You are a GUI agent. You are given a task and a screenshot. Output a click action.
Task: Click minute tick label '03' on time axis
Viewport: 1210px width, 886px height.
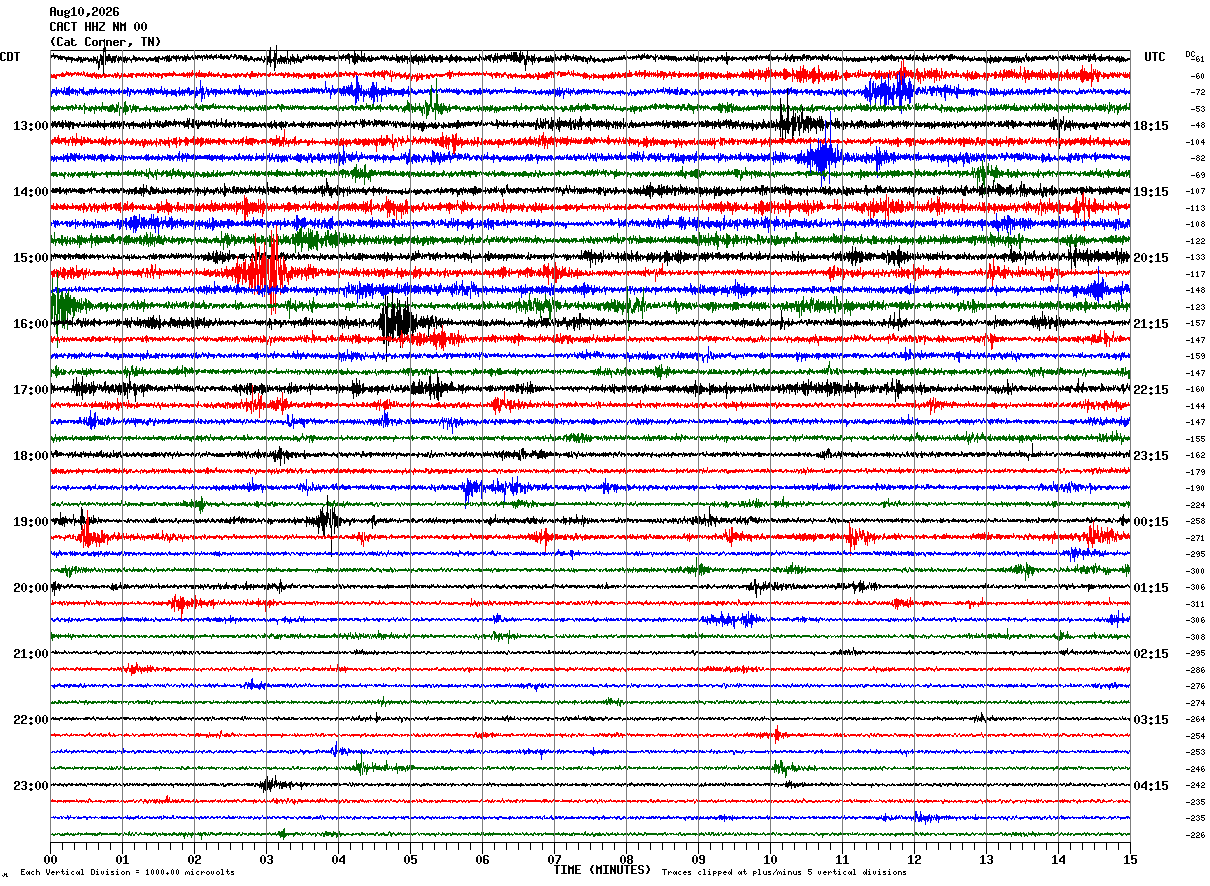266,860
